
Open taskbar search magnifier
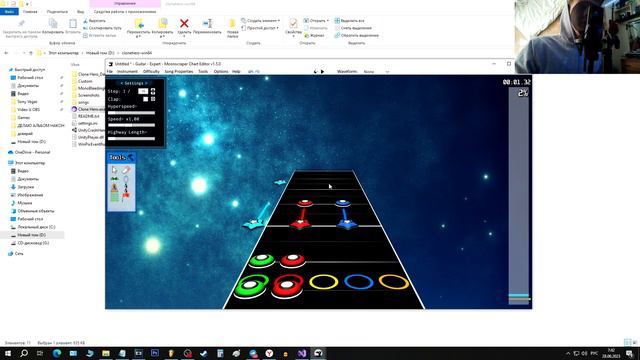point(24,353)
